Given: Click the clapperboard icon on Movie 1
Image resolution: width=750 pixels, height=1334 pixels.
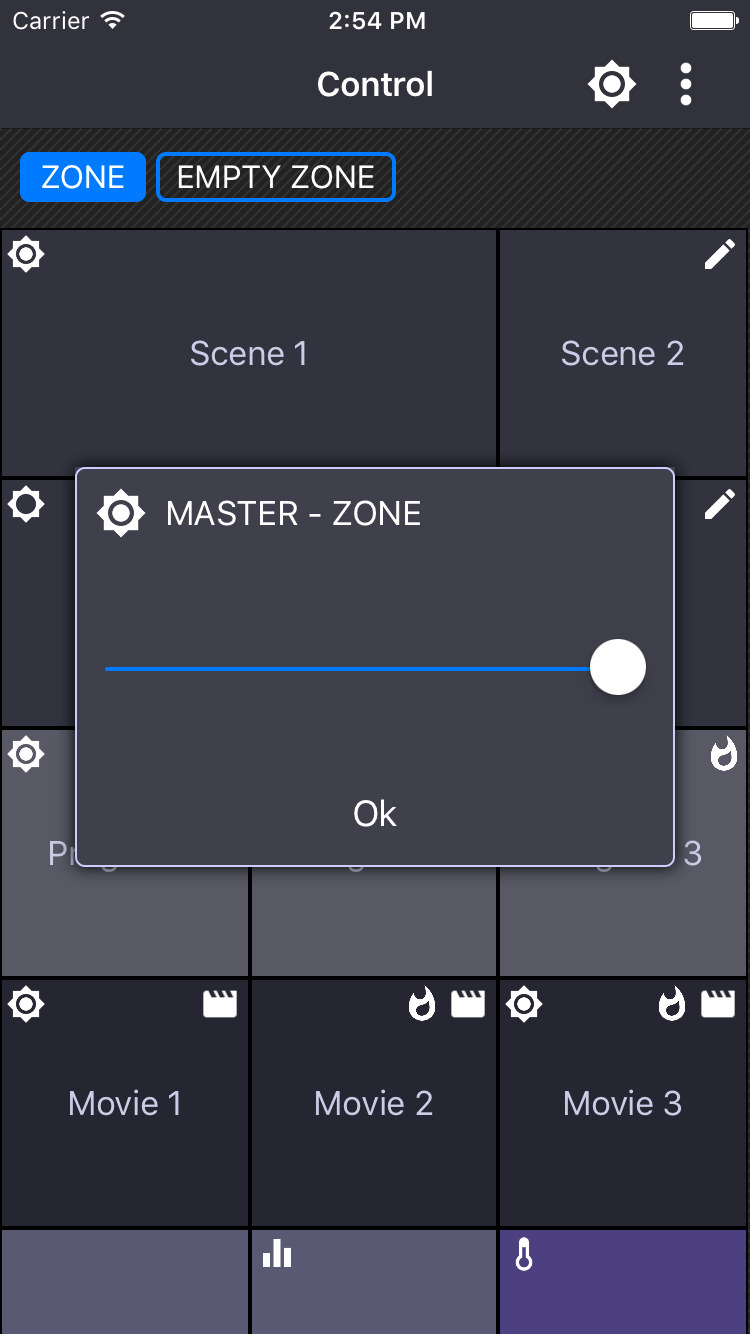Looking at the screenshot, I should [220, 1004].
